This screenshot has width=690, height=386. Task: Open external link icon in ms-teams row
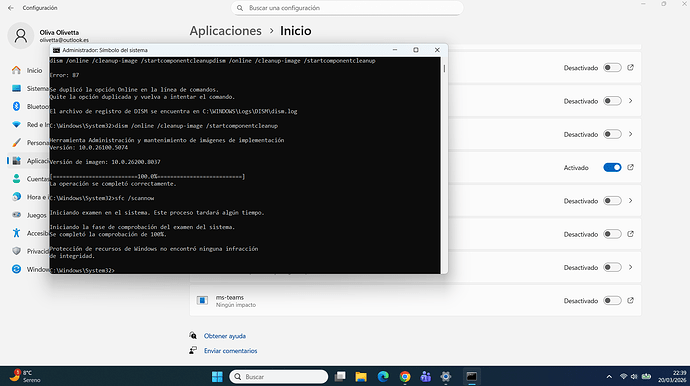(x=630, y=301)
